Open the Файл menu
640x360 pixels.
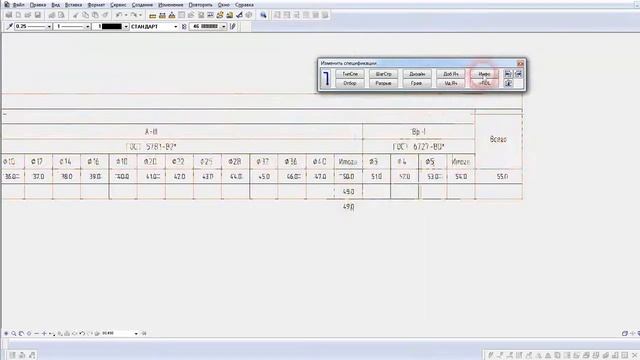click(18, 5)
